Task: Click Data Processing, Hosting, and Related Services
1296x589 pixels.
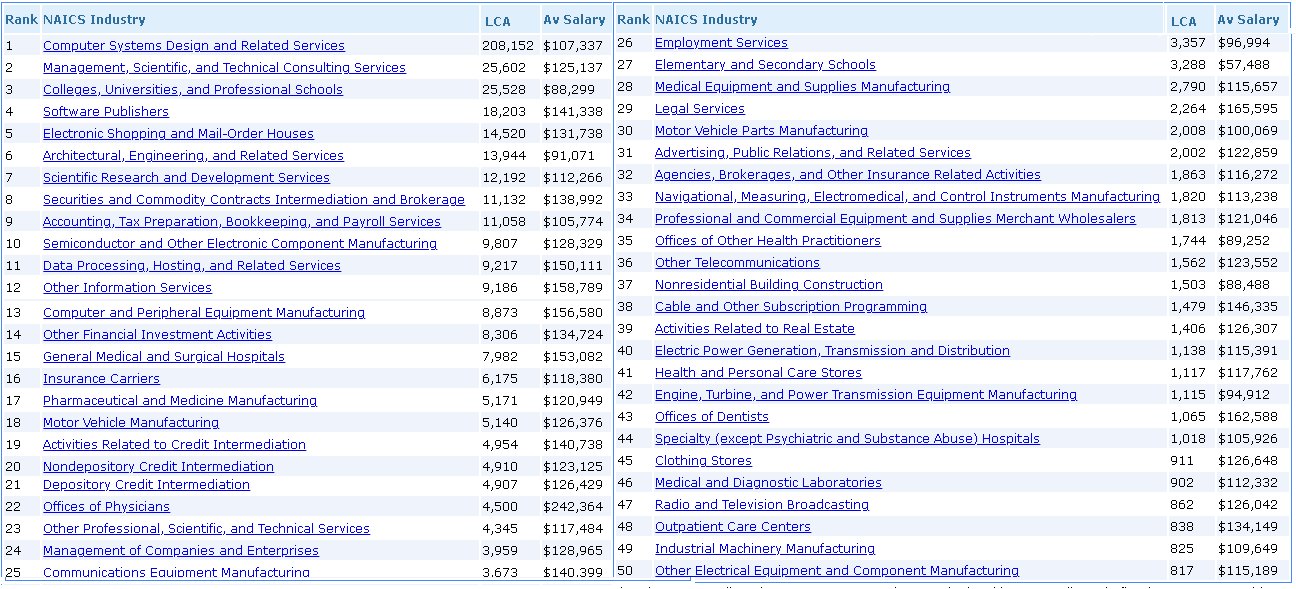Action: (191, 266)
